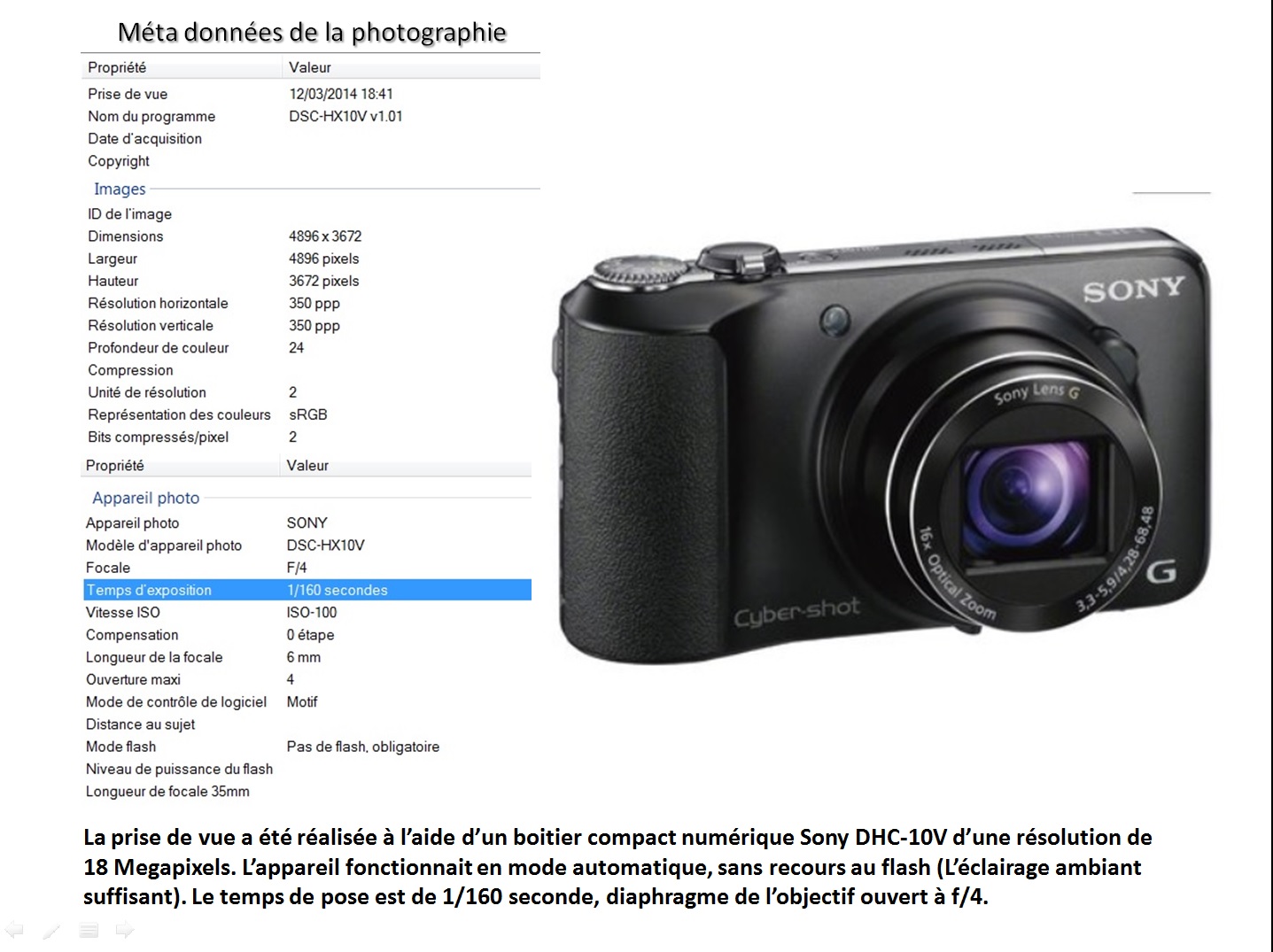
Task: Open the pen pointer options icon
Action: [50, 930]
